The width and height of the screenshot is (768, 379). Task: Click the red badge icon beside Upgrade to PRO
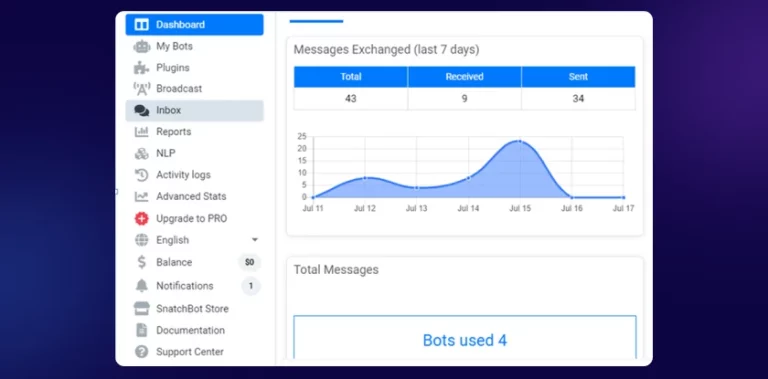tap(142, 218)
